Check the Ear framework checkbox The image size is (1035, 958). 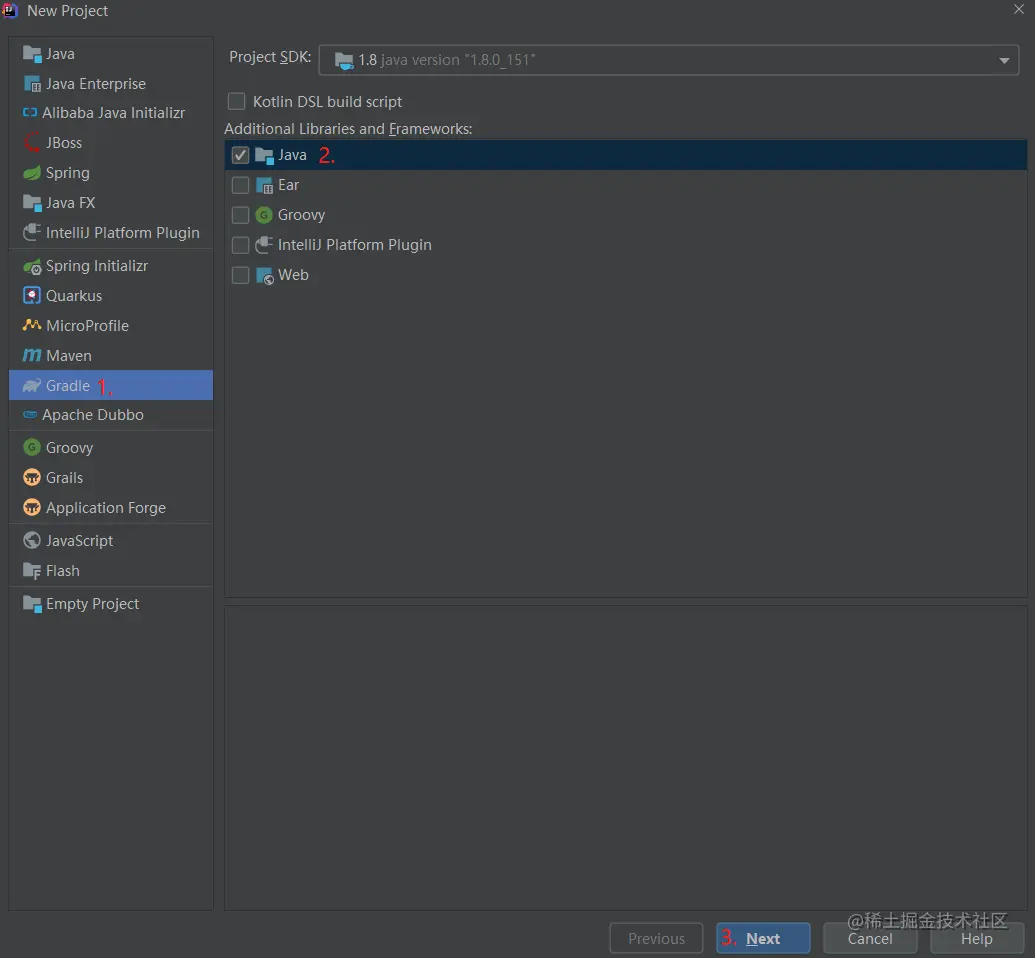240,186
